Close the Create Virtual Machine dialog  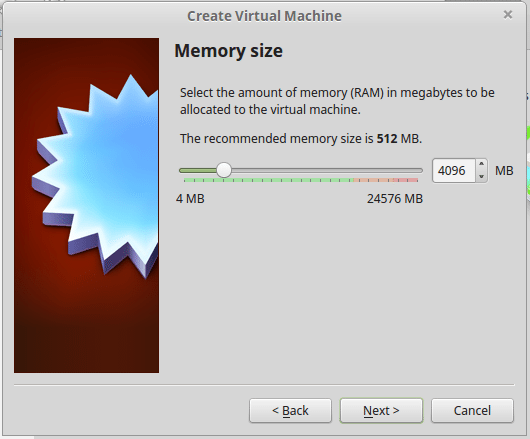point(508,15)
